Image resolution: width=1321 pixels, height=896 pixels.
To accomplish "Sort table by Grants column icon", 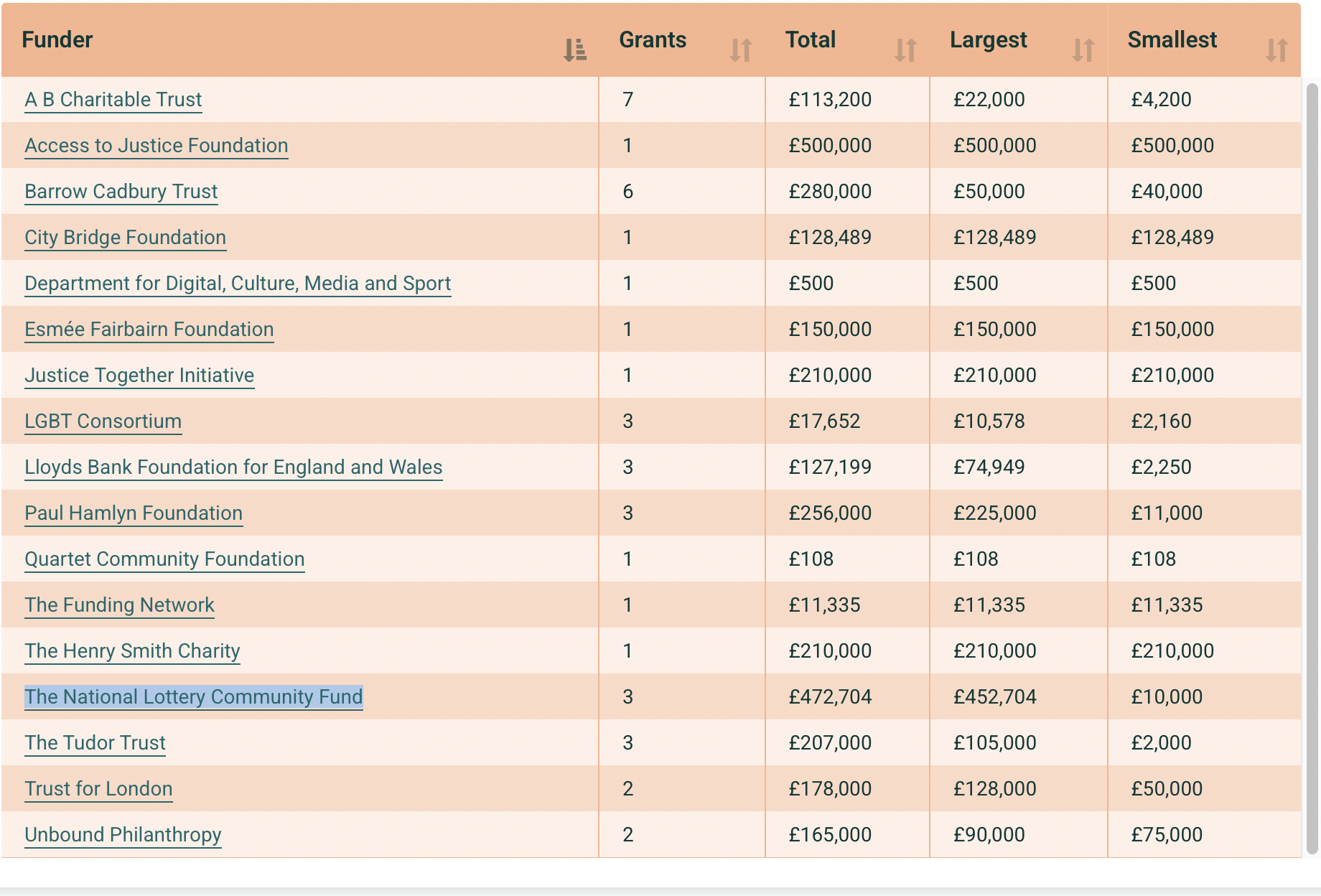I will click(741, 50).
